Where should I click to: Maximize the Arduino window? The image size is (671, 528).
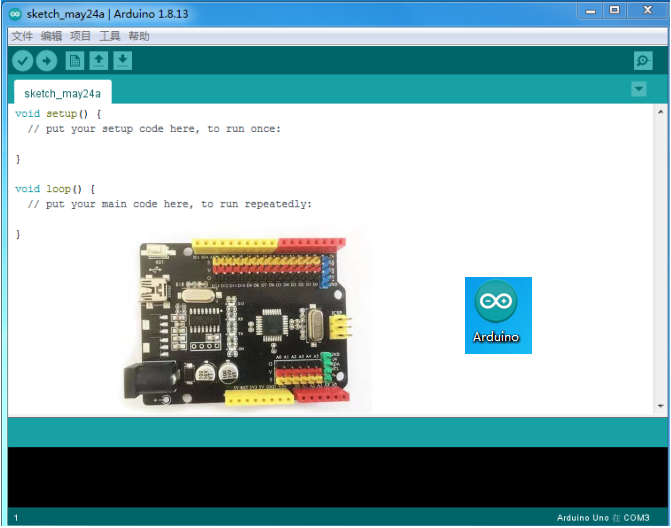pyautogui.click(x=615, y=10)
